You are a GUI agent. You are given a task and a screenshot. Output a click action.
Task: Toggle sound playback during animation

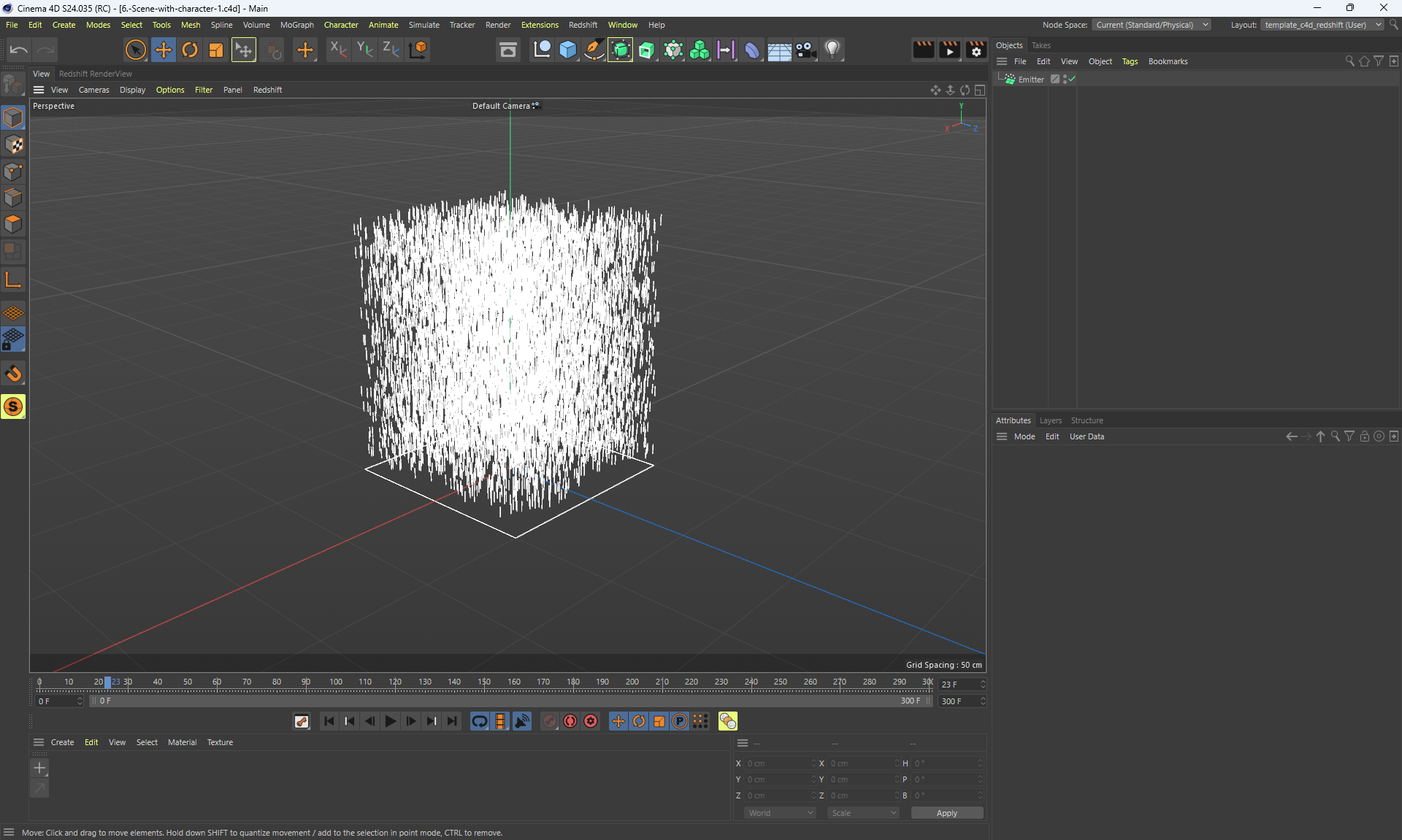coord(522,721)
